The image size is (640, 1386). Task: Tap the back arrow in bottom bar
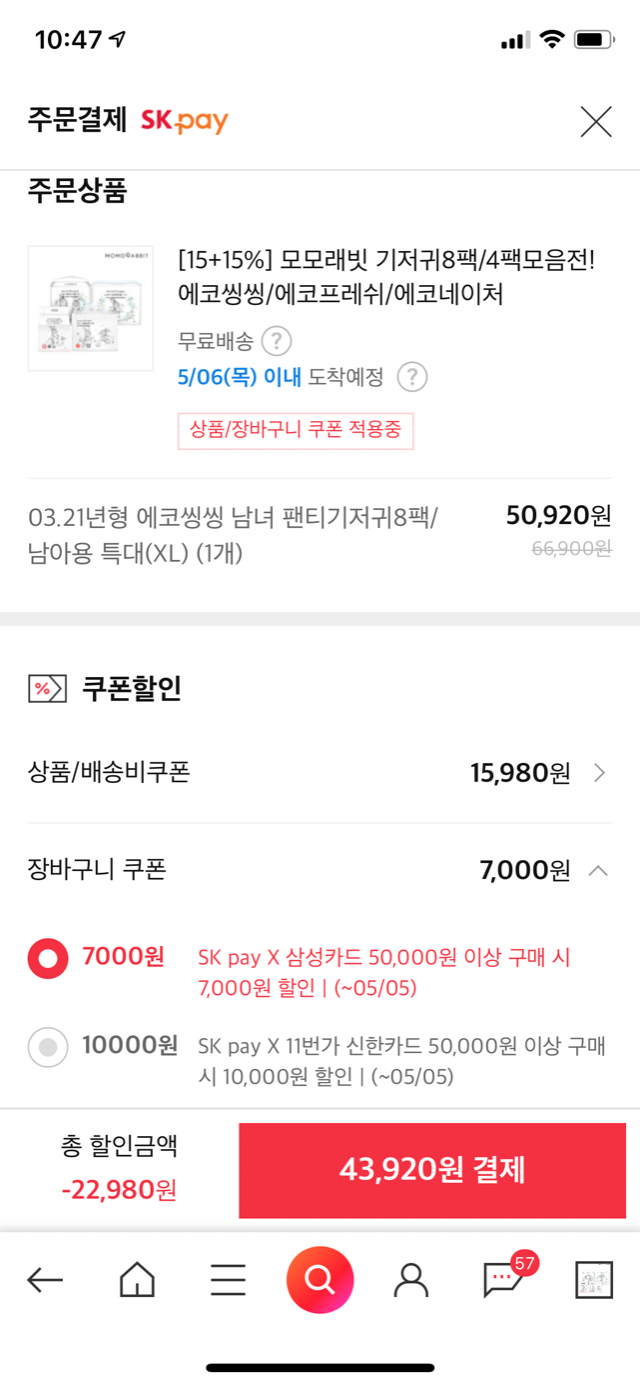(x=45, y=1279)
